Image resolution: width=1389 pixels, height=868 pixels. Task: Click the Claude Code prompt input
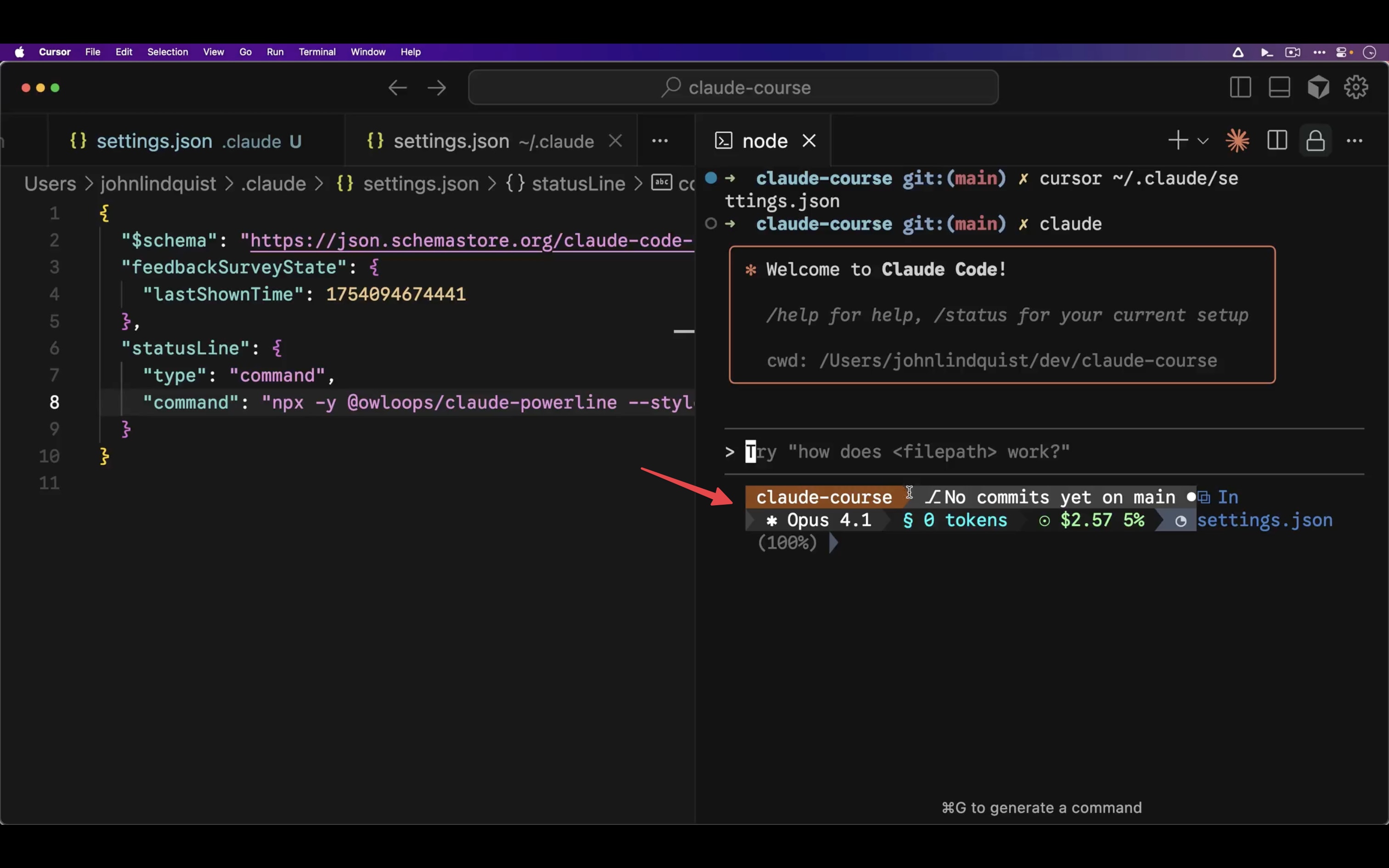click(1044, 452)
